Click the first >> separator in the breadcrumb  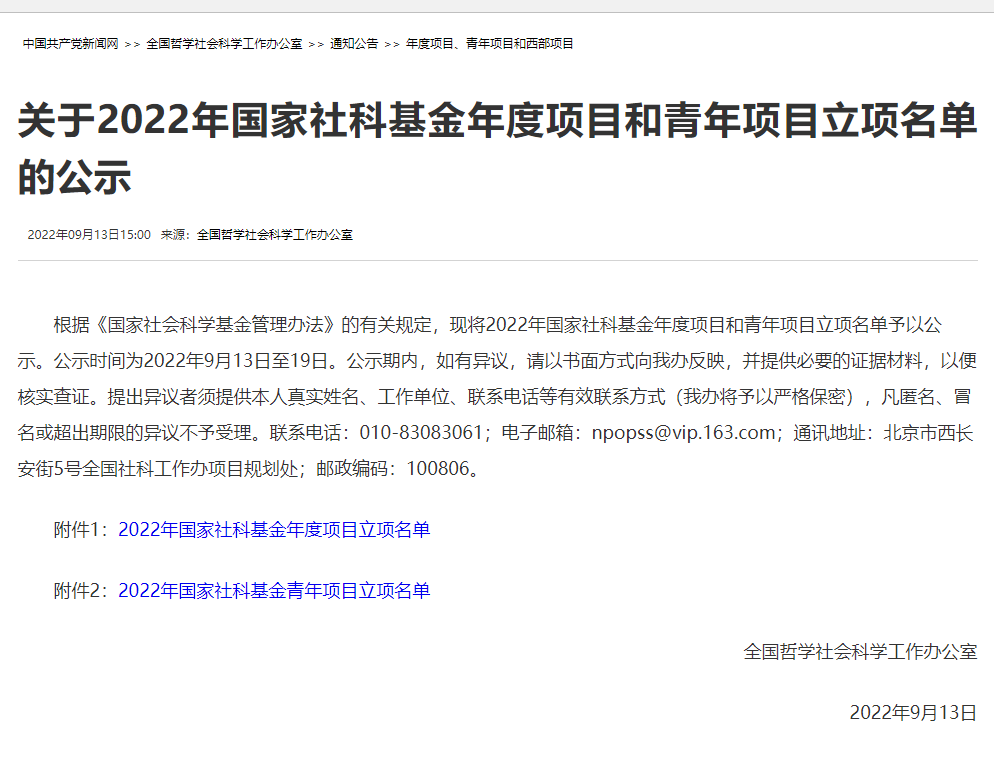[132, 44]
